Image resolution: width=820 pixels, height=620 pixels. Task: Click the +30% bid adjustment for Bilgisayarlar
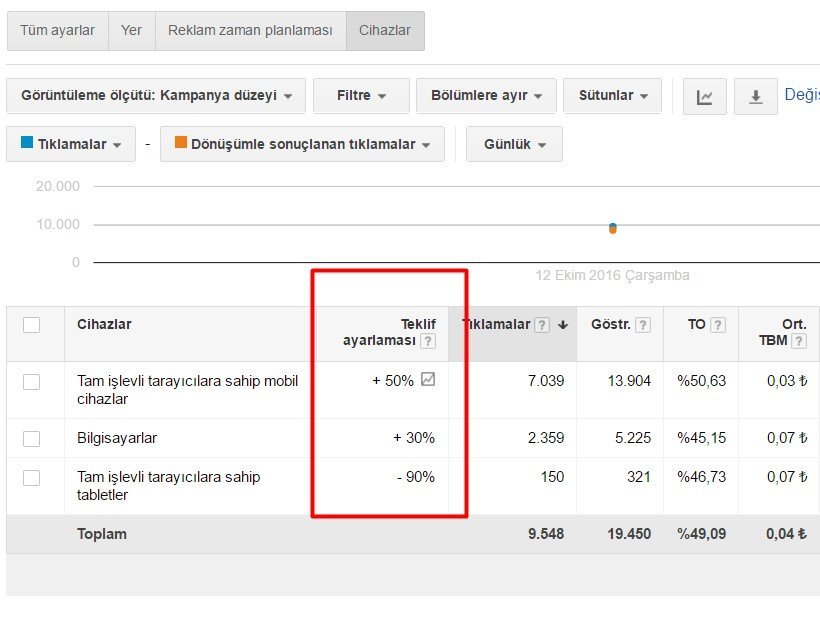click(414, 438)
